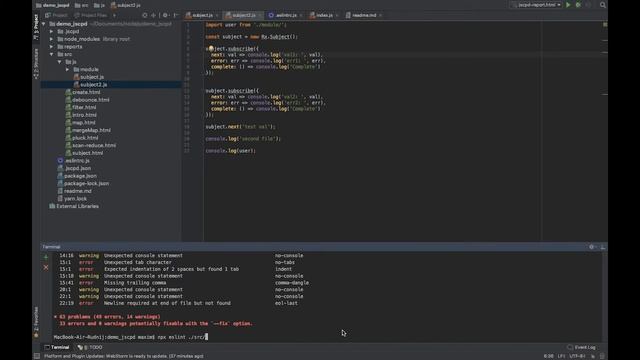Start the debug run with the bug icon
This screenshot has height=360, width=640.
click(578, 5)
